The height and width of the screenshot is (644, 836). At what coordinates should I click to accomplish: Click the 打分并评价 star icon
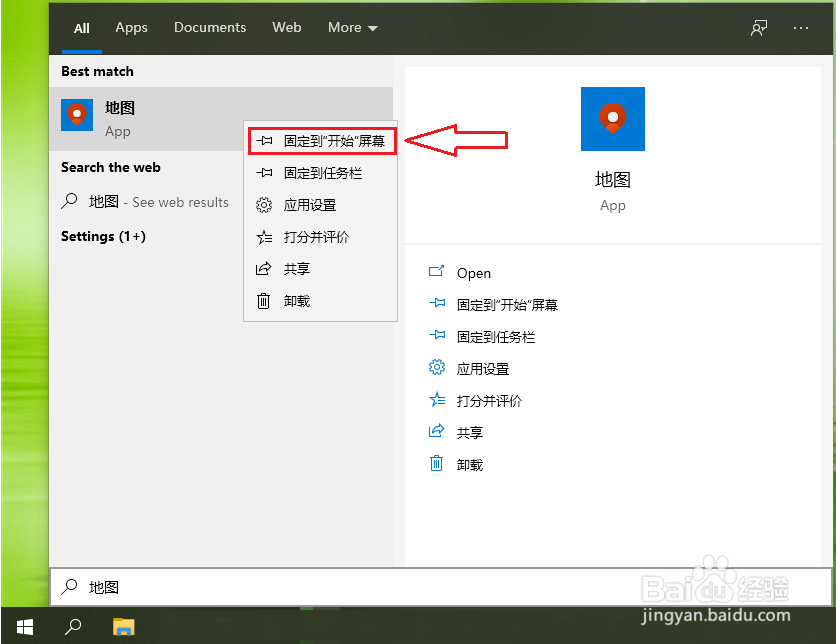[x=437, y=400]
